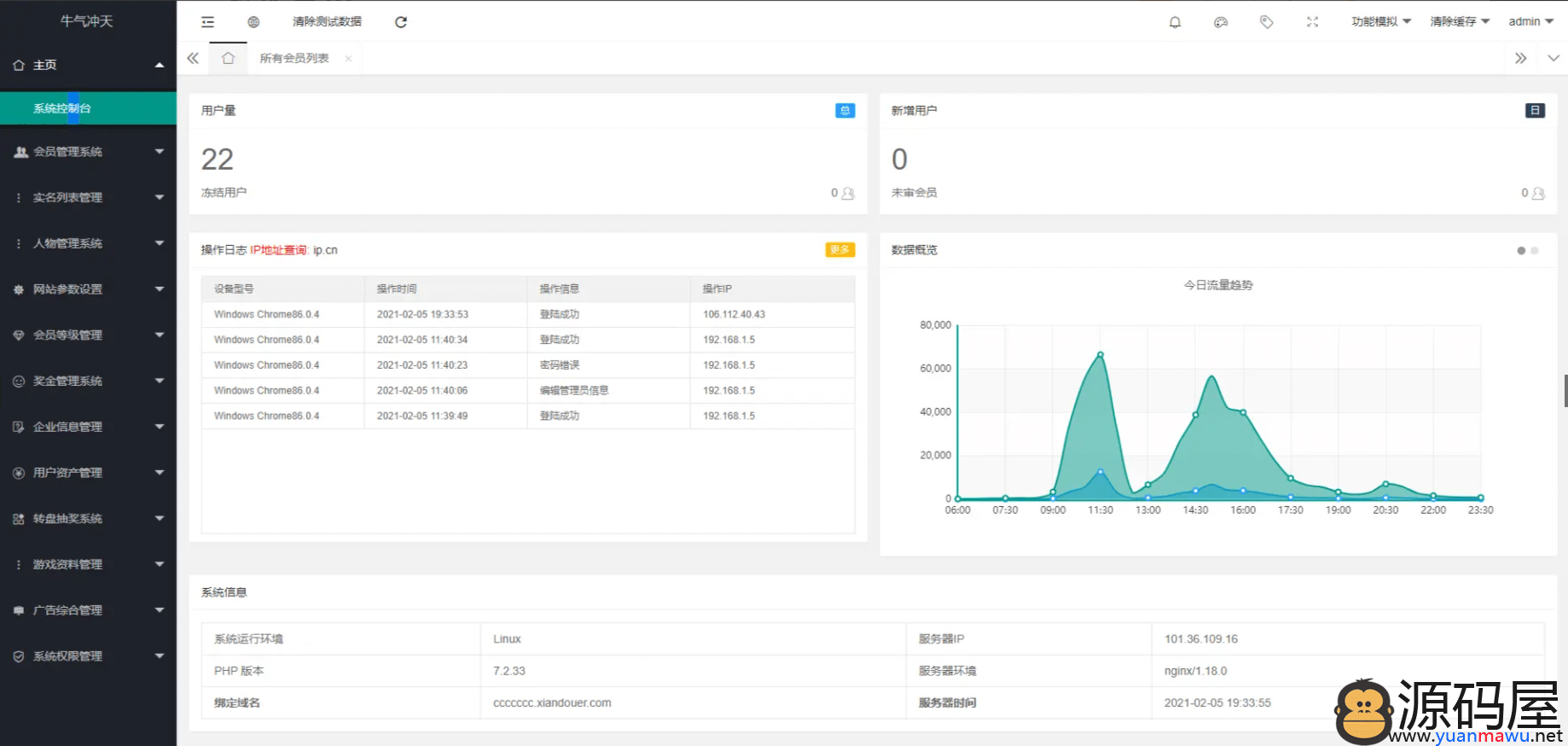Click the 网站参数设置 gear icon
The height and width of the screenshot is (746, 1568).
coord(19,289)
